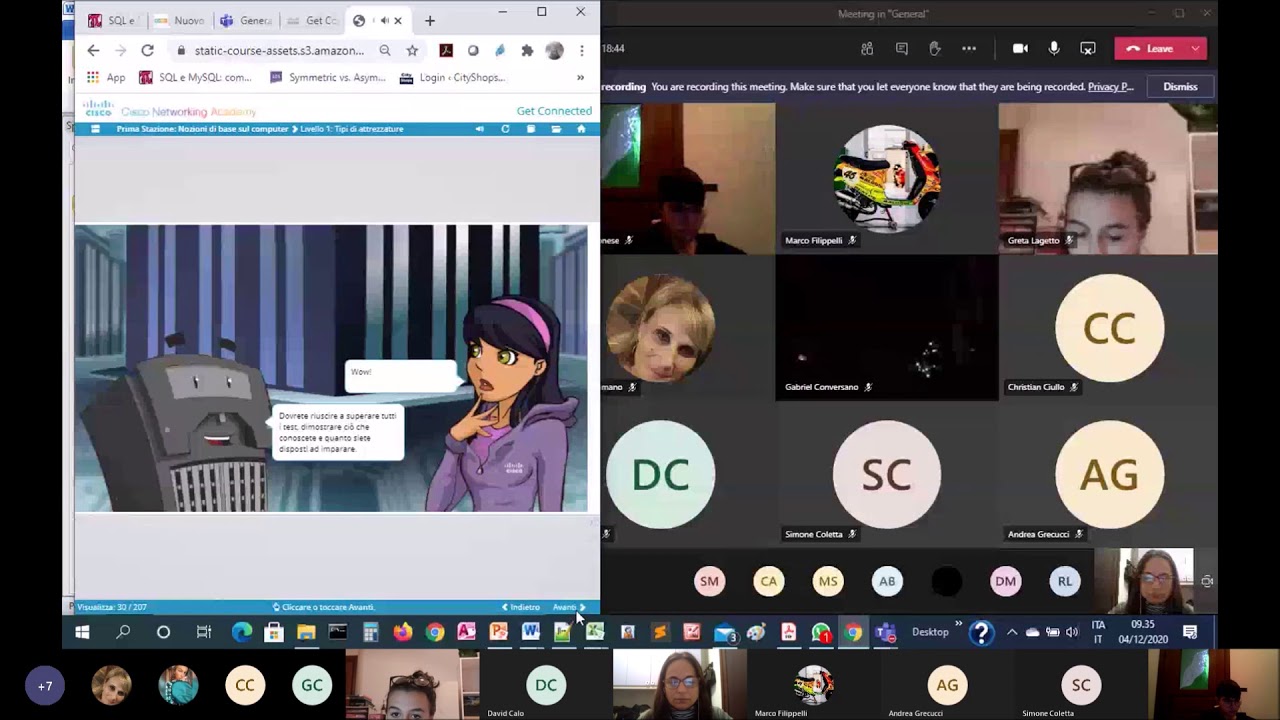The image size is (1280, 720).
Task: Click the Get Connected link
Action: pos(554,111)
